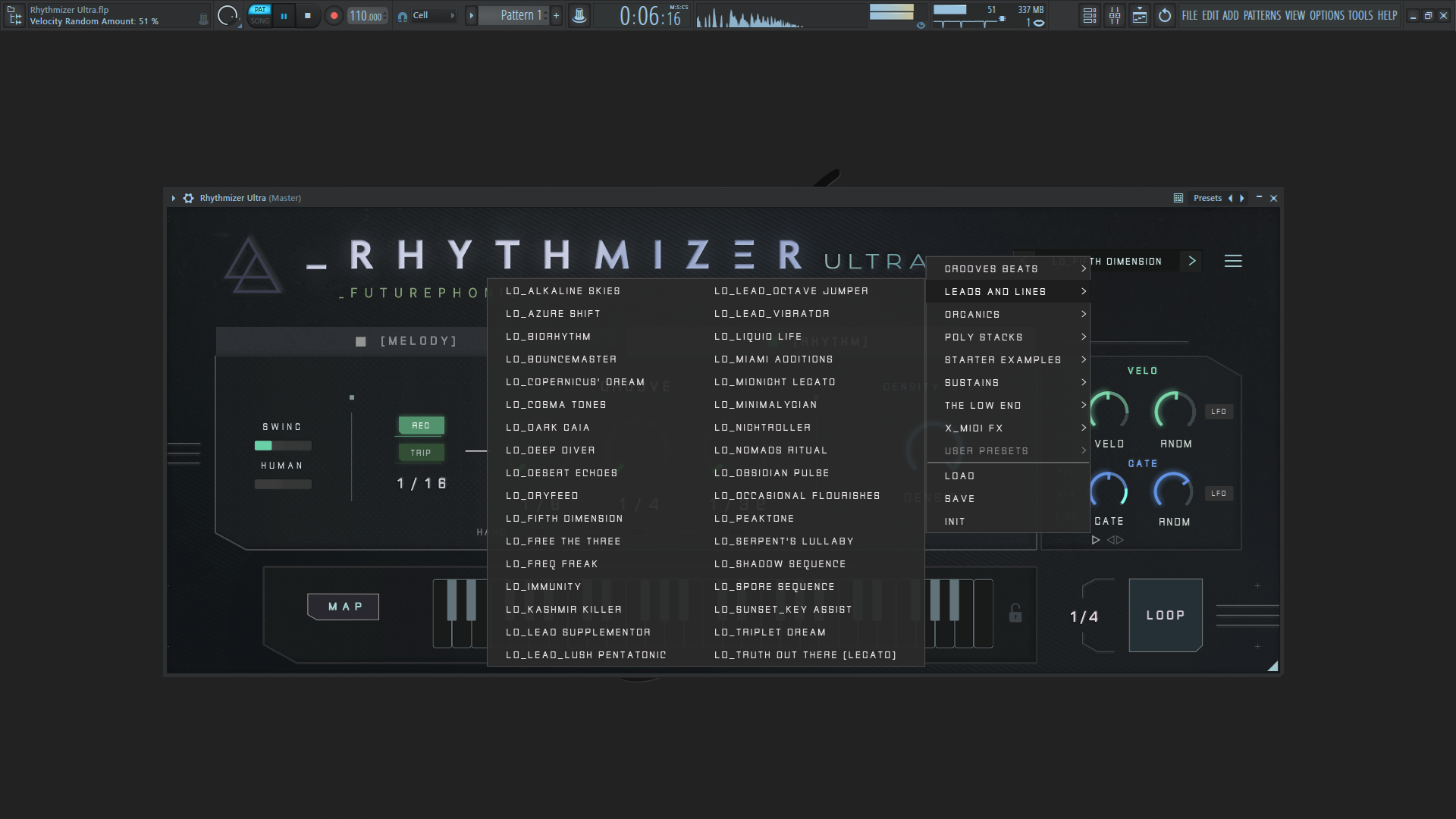This screenshot has height=819, width=1456.
Task: Adjust the HUMAN slider
Action: click(283, 485)
